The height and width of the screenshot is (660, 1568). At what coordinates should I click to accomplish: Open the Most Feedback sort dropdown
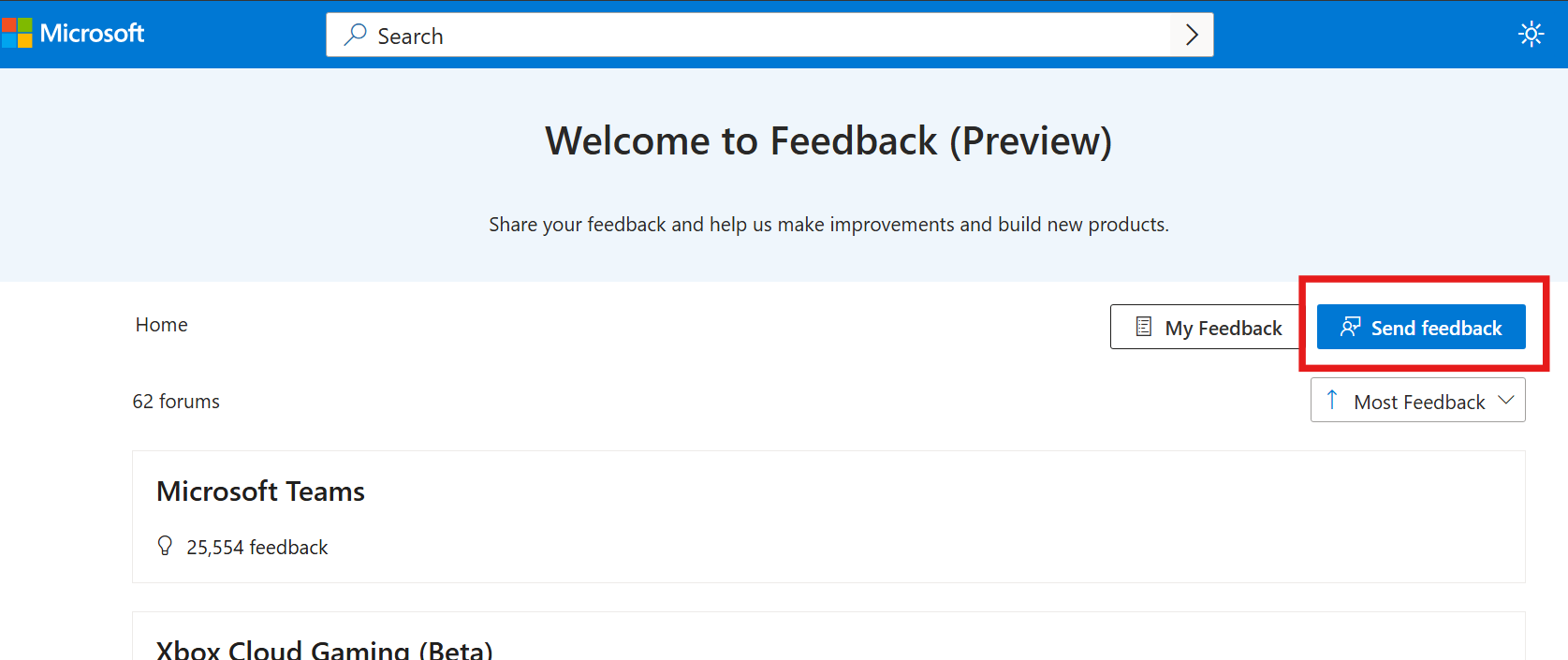[x=1418, y=401]
